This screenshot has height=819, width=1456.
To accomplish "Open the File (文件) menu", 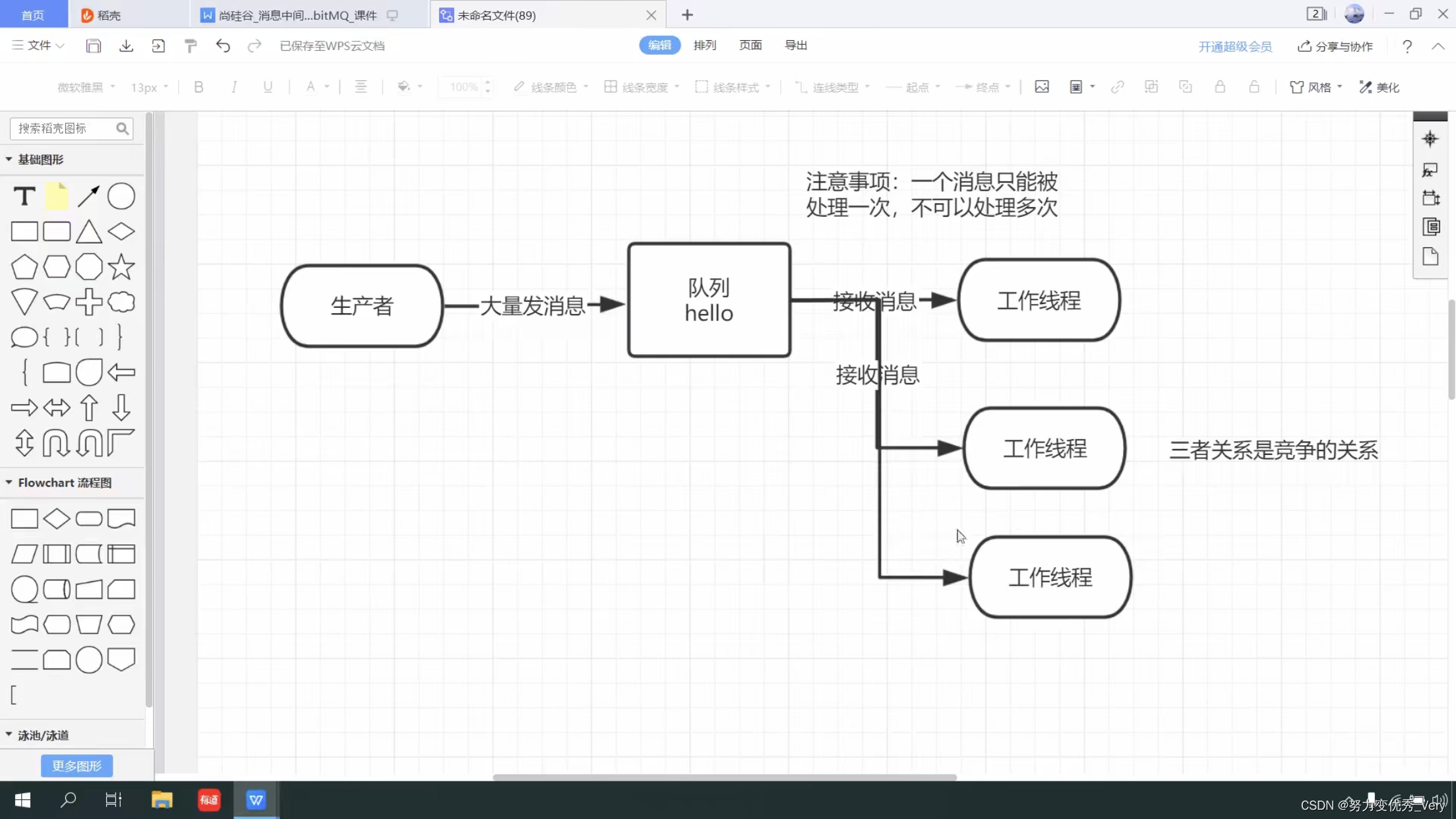I will [x=38, y=45].
